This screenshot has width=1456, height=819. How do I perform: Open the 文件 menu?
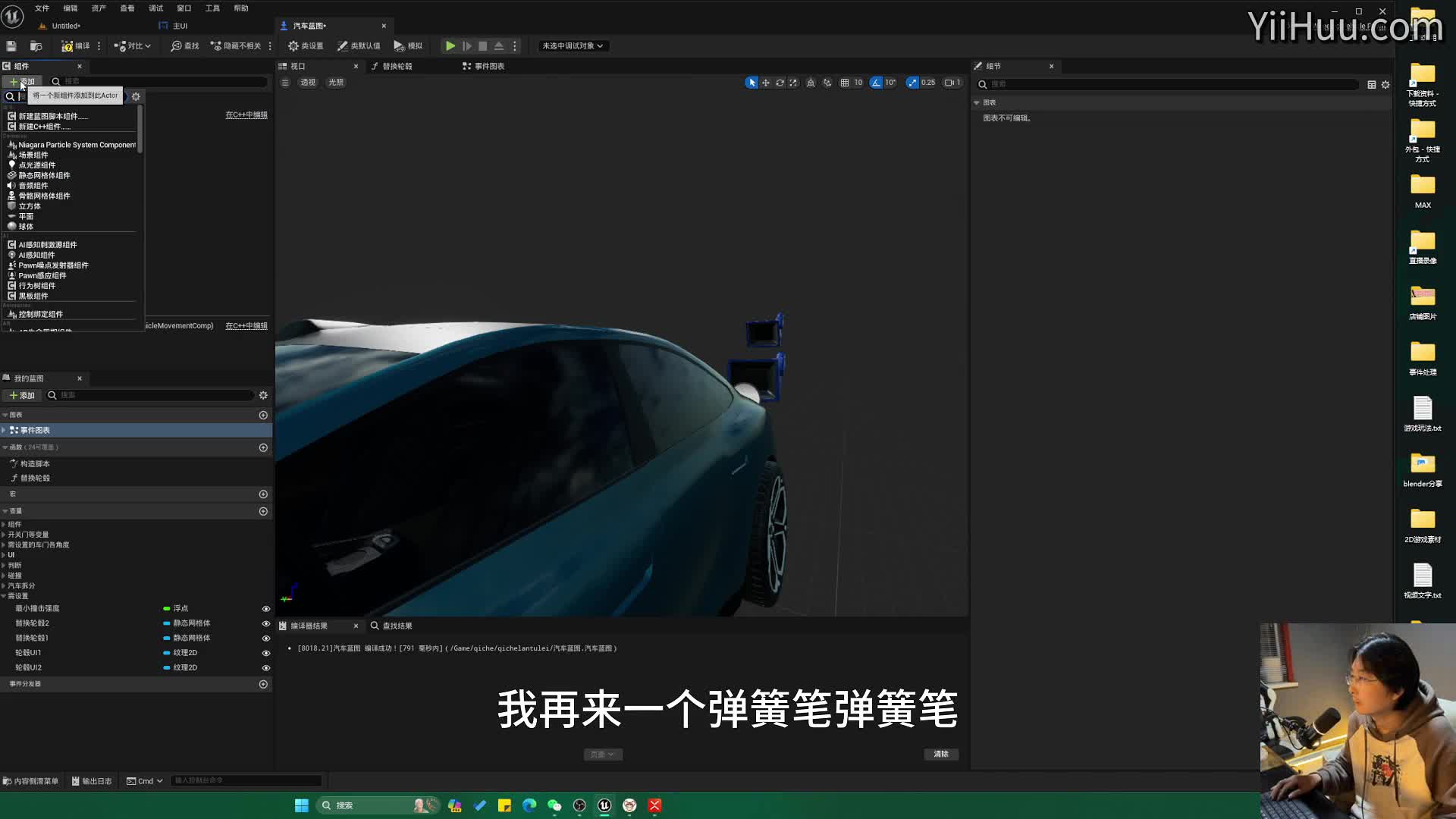(x=42, y=8)
